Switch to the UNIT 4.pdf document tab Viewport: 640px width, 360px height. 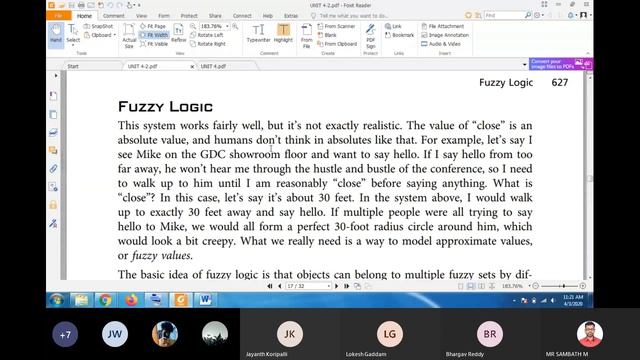pos(226,66)
